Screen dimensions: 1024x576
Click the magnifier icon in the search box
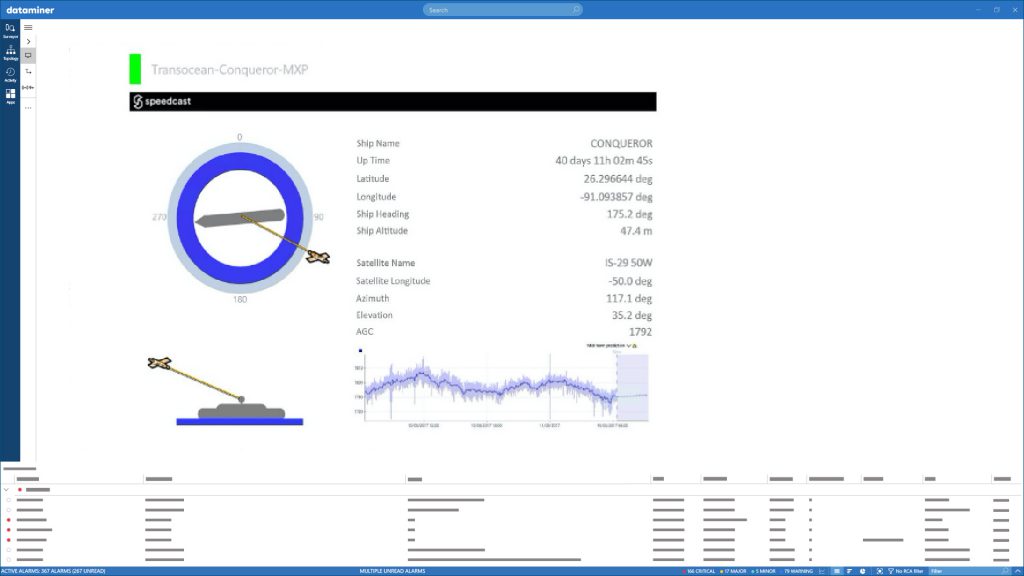tap(576, 10)
